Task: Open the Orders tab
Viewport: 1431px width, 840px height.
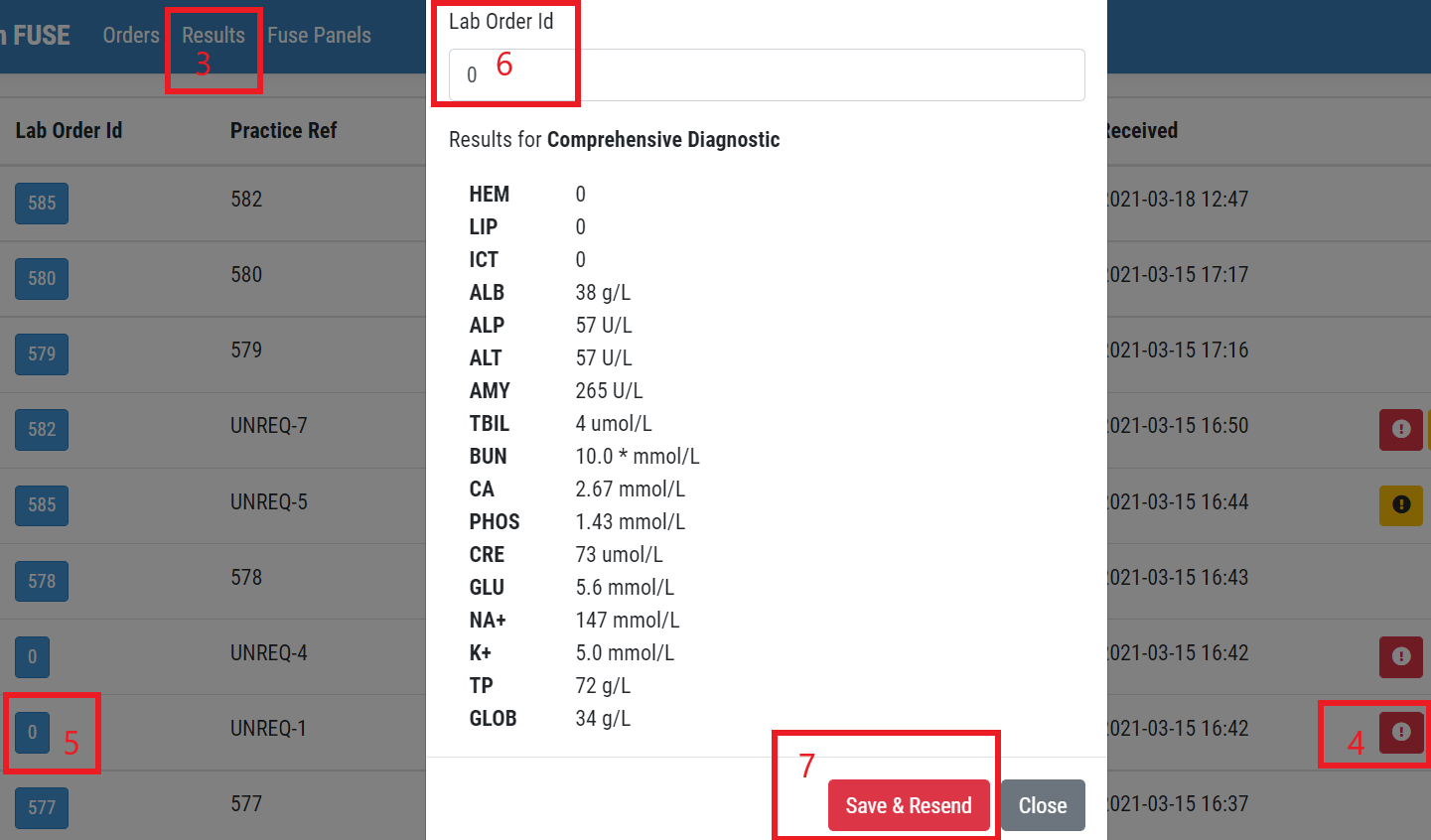Action: [131, 35]
